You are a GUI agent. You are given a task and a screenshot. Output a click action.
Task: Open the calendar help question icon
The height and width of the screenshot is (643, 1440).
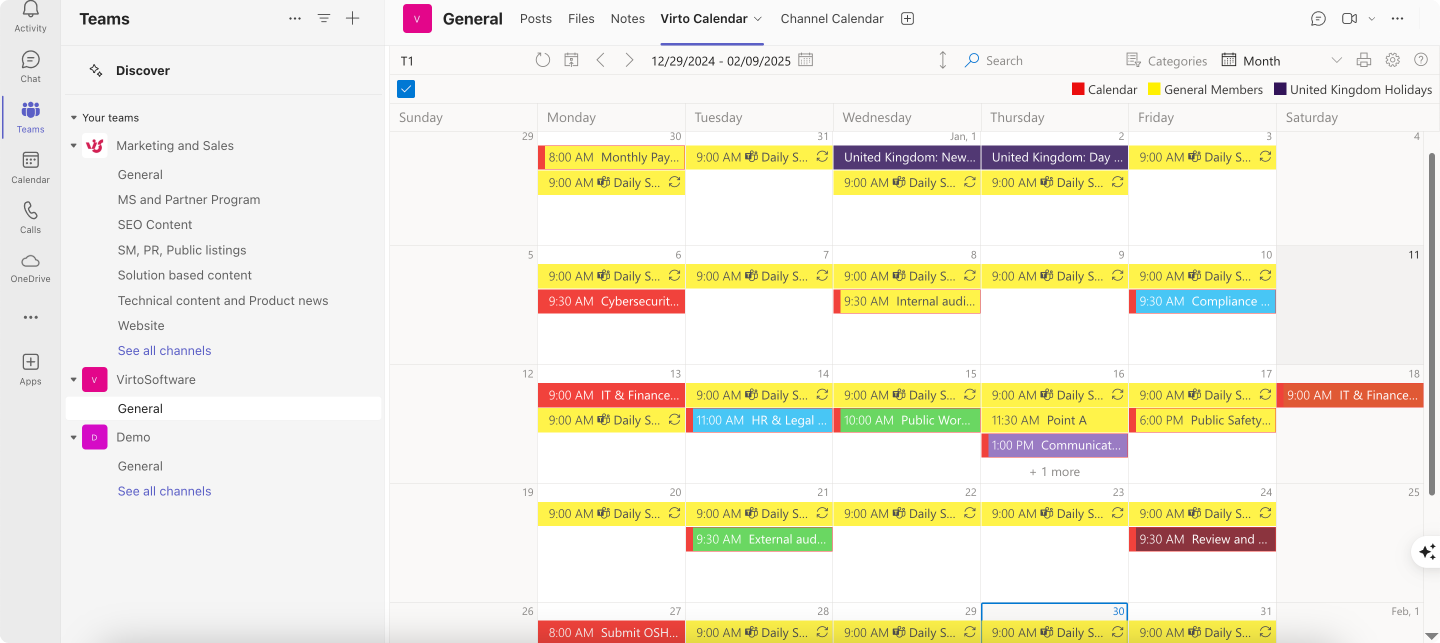(x=1420, y=60)
